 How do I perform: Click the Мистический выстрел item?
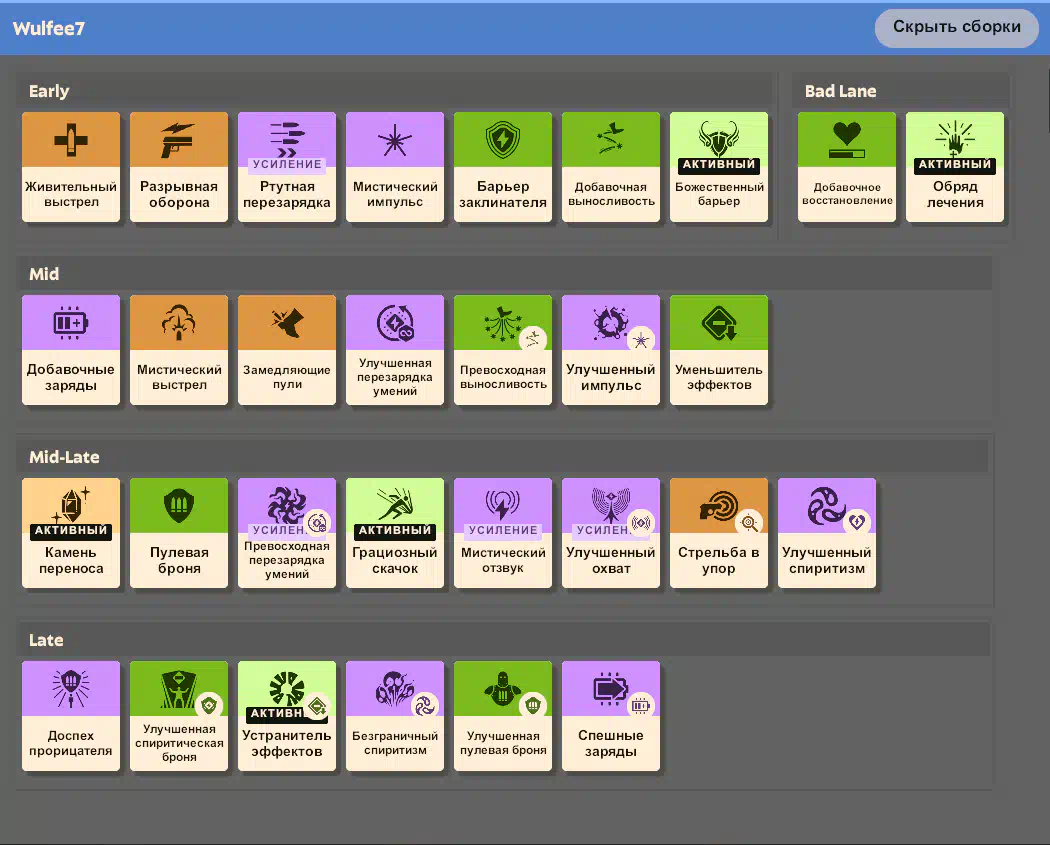click(x=179, y=350)
